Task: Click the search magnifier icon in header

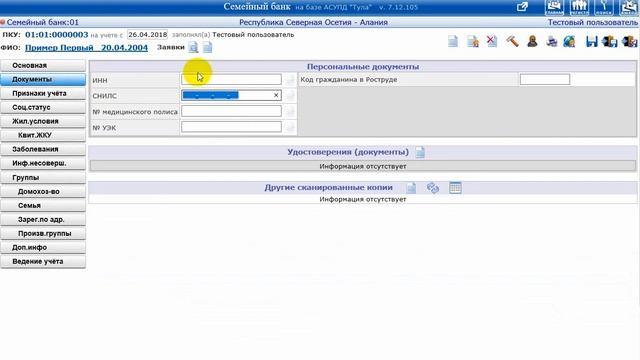Action: (x=604, y=7)
